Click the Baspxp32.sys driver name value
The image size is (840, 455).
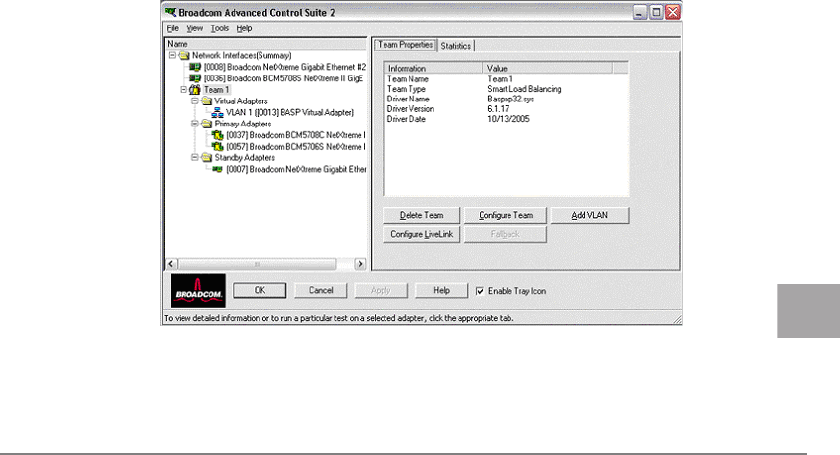[x=511, y=99]
